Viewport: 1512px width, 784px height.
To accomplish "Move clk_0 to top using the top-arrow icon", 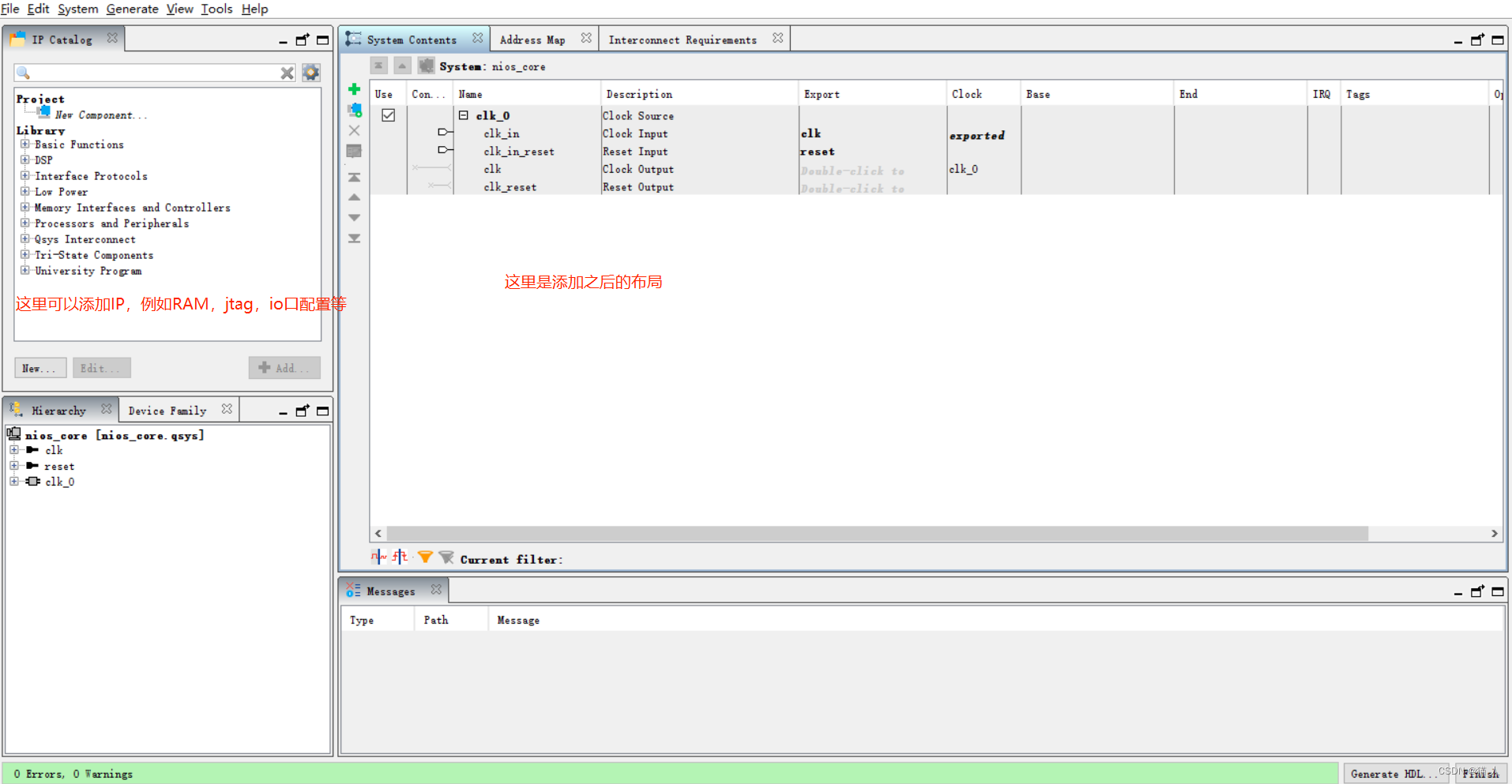I will point(354,177).
